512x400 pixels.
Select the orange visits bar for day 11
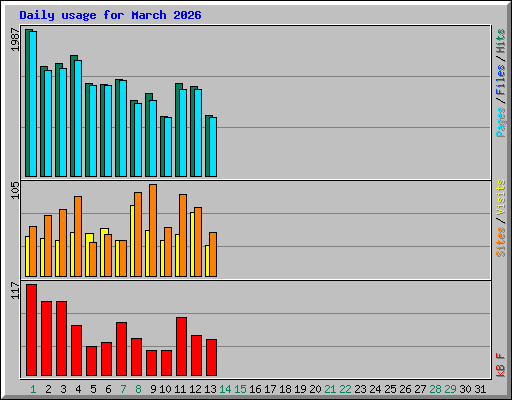[183, 236]
